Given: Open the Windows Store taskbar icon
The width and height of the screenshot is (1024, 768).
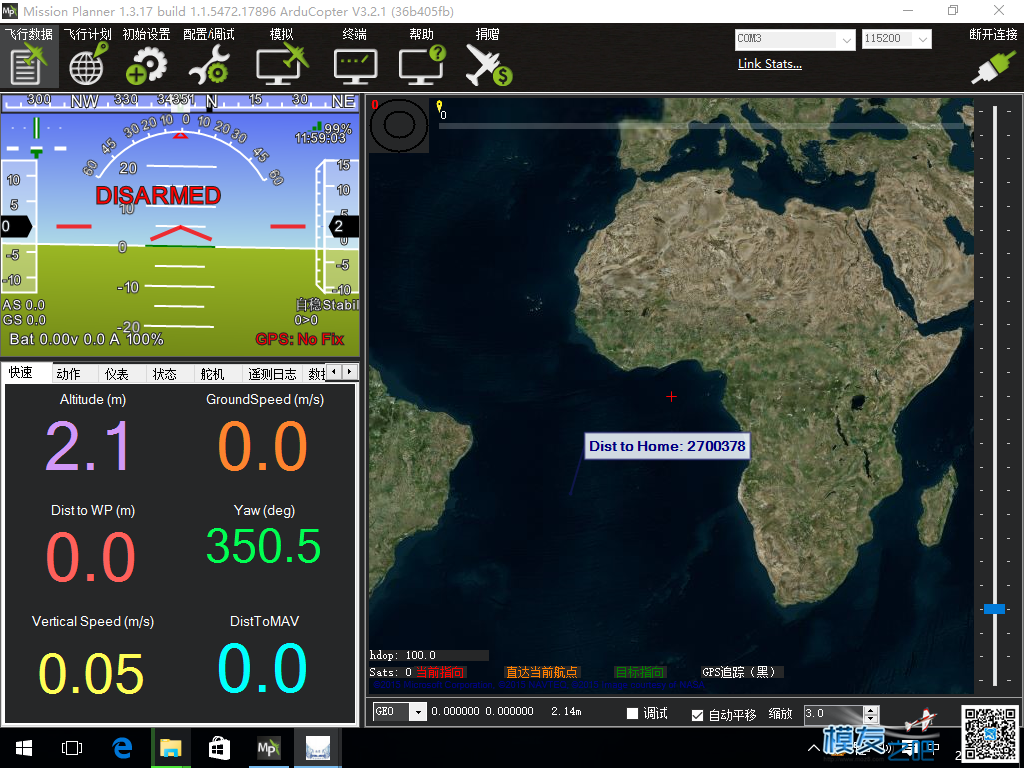Looking at the screenshot, I should [x=219, y=748].
